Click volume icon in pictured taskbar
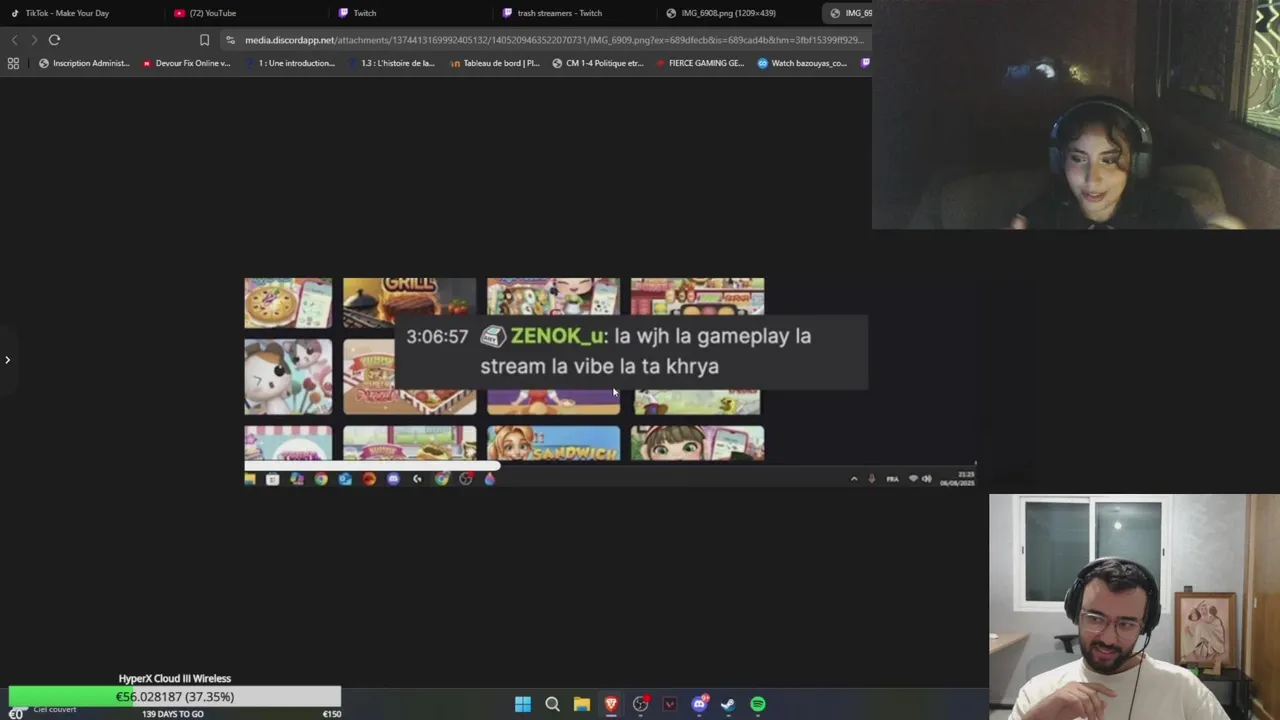 (x=927, y=479)
